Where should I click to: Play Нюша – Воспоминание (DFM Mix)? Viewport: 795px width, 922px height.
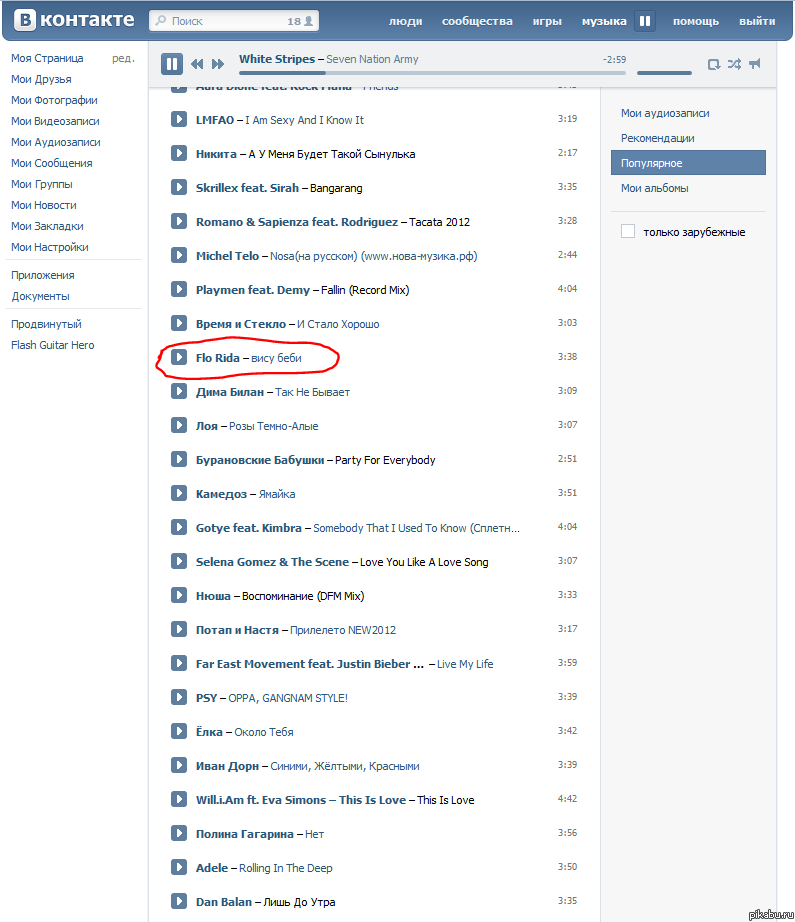[179, 595]
